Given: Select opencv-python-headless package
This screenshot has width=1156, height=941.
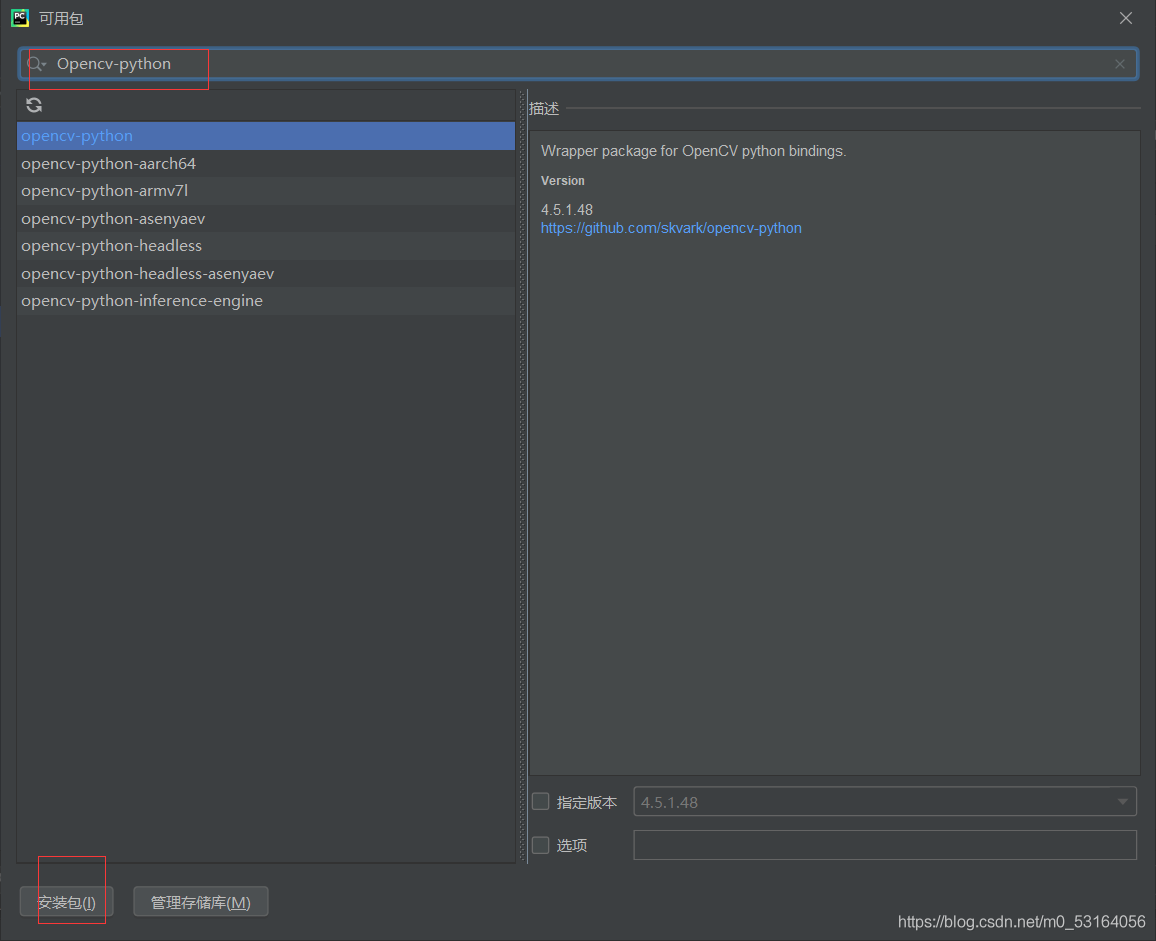Looking at the screenshot, I should point(265,246).
